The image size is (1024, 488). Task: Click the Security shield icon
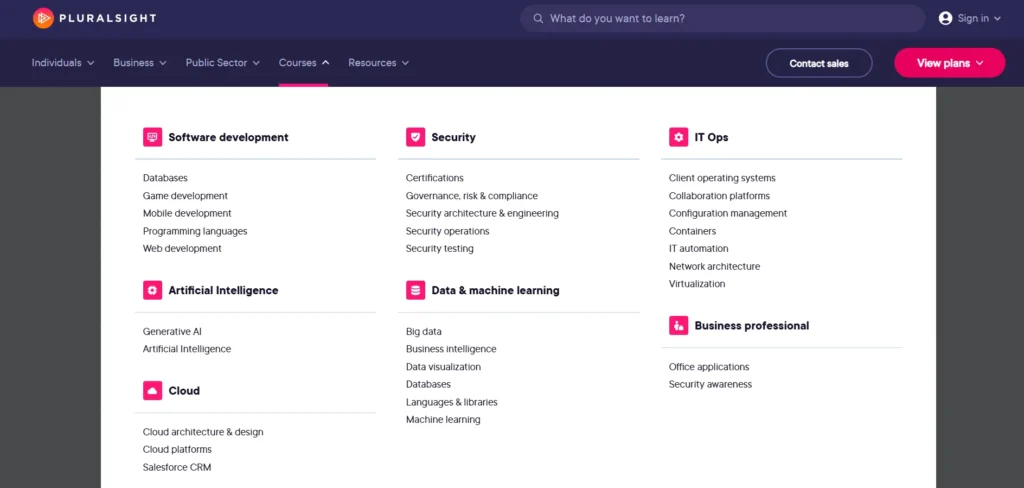[415, 137]
